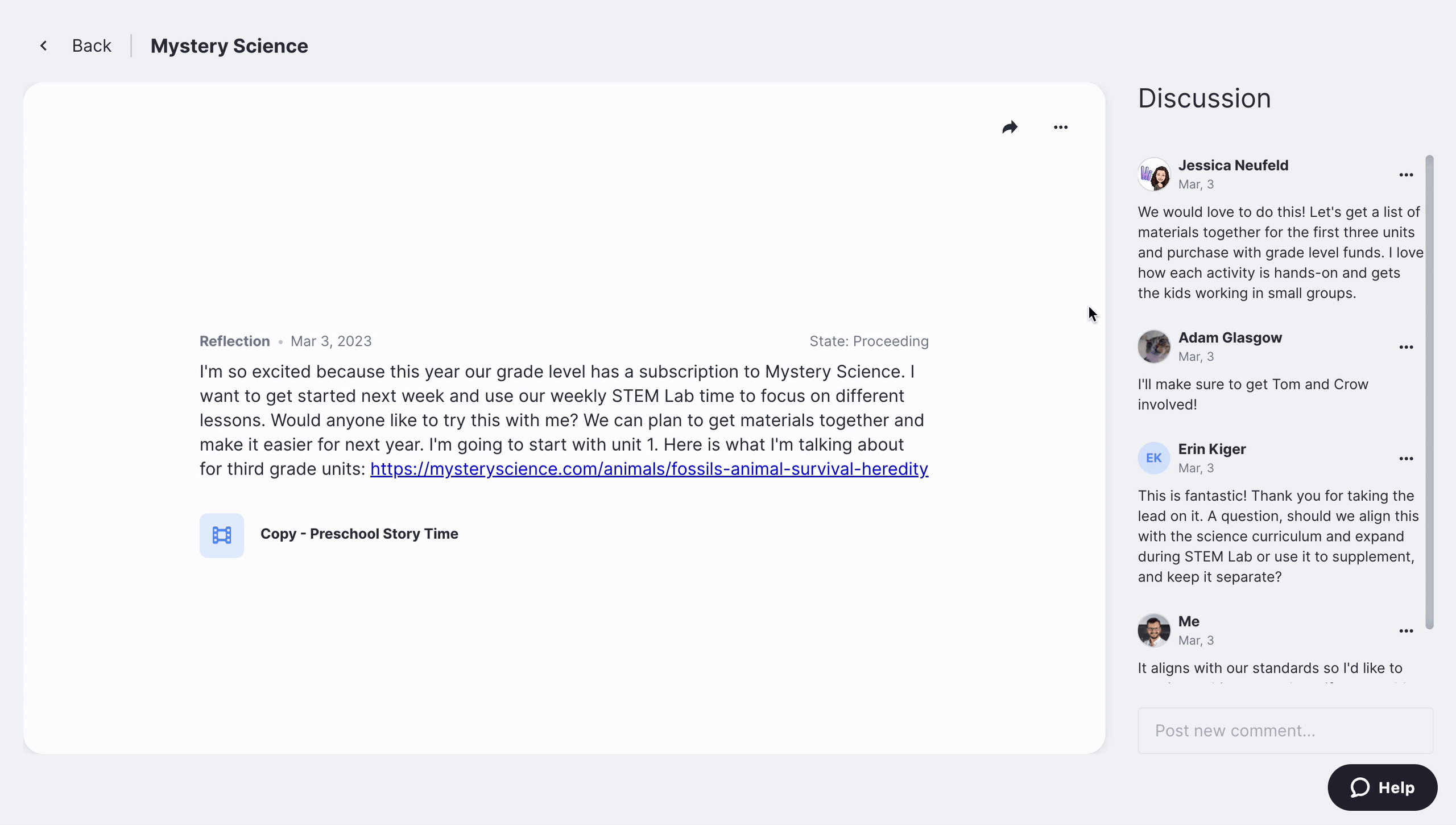Screen dimensions: 1456x825
Task: Click the share arrow icon
Action: 1010,127
